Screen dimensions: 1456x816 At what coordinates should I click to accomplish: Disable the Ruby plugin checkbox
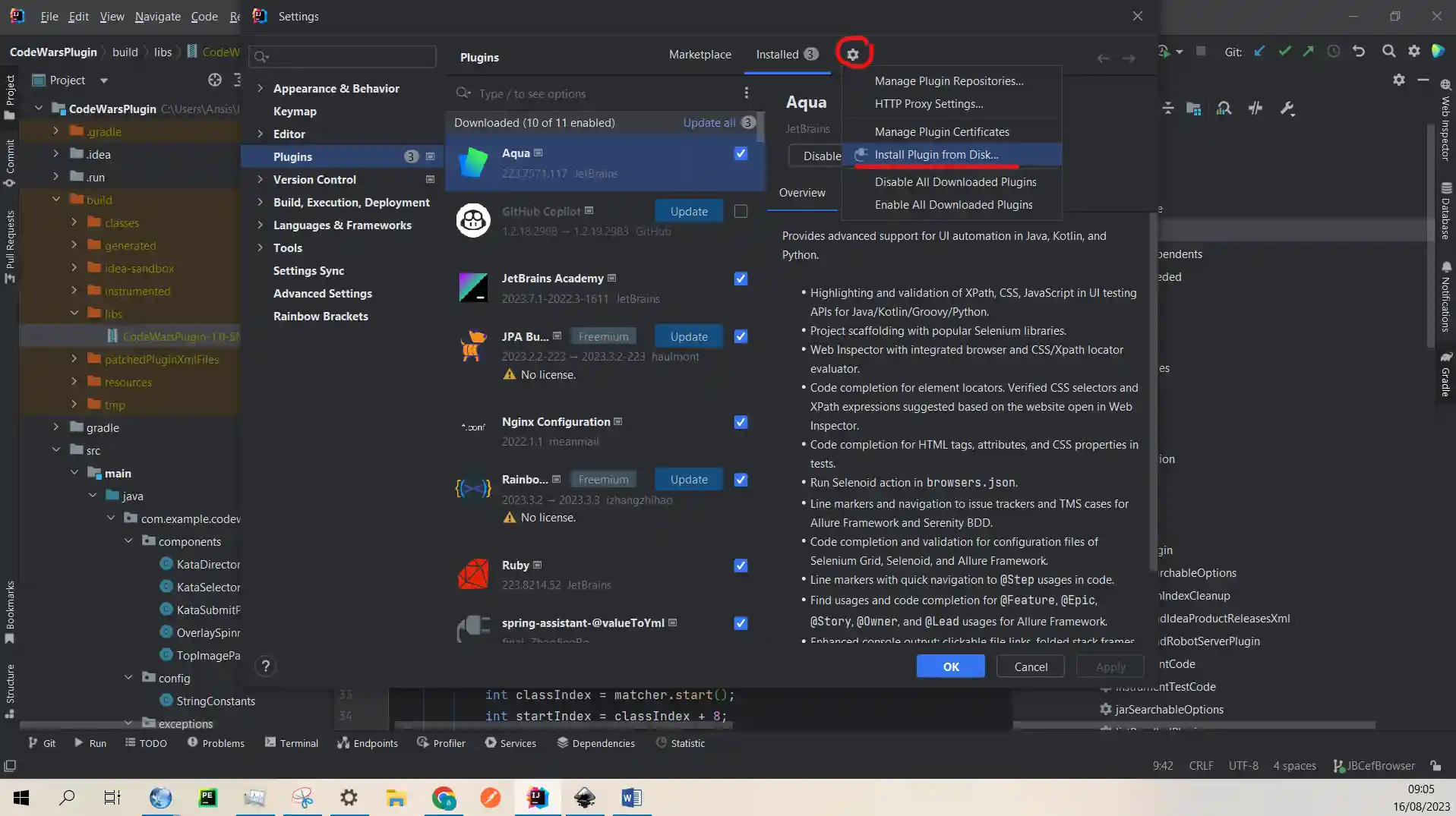tap(741, 566)
